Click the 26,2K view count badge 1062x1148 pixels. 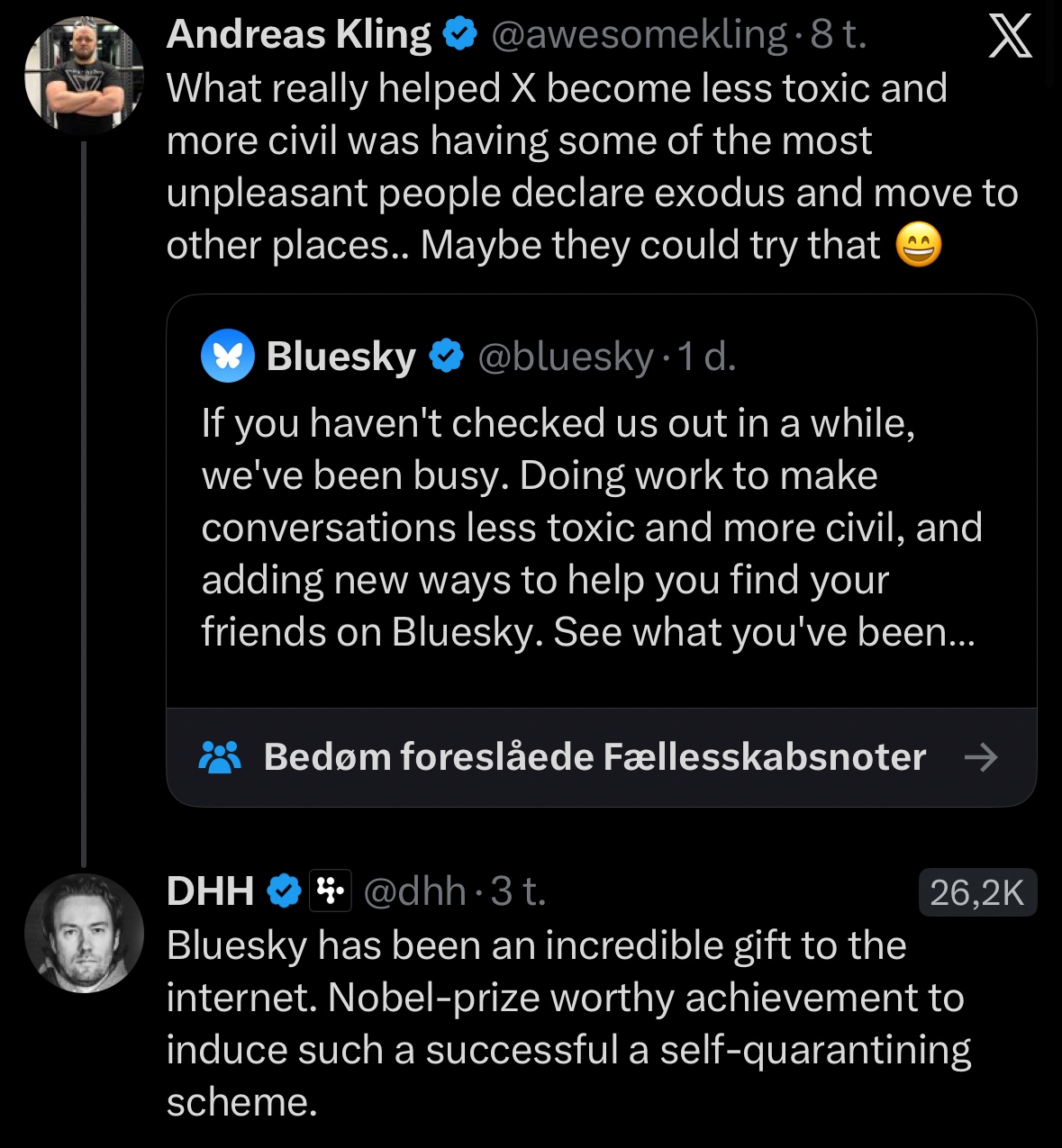coord(976,892)
